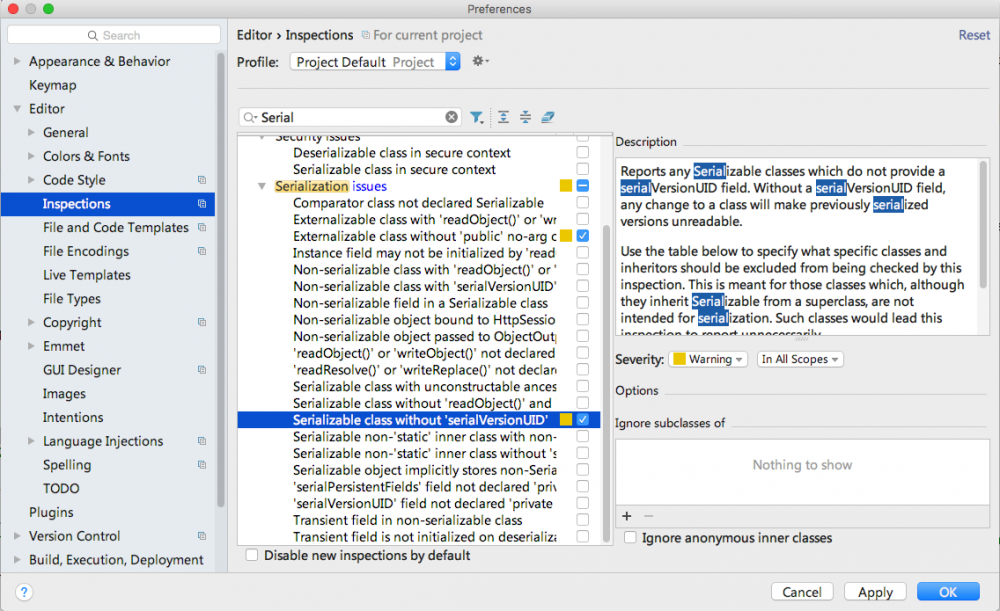The width and height of the screenshot is (1000, 611).
Task: Open the Profile dropdown Project Default
Action: [x=375, y=62]
